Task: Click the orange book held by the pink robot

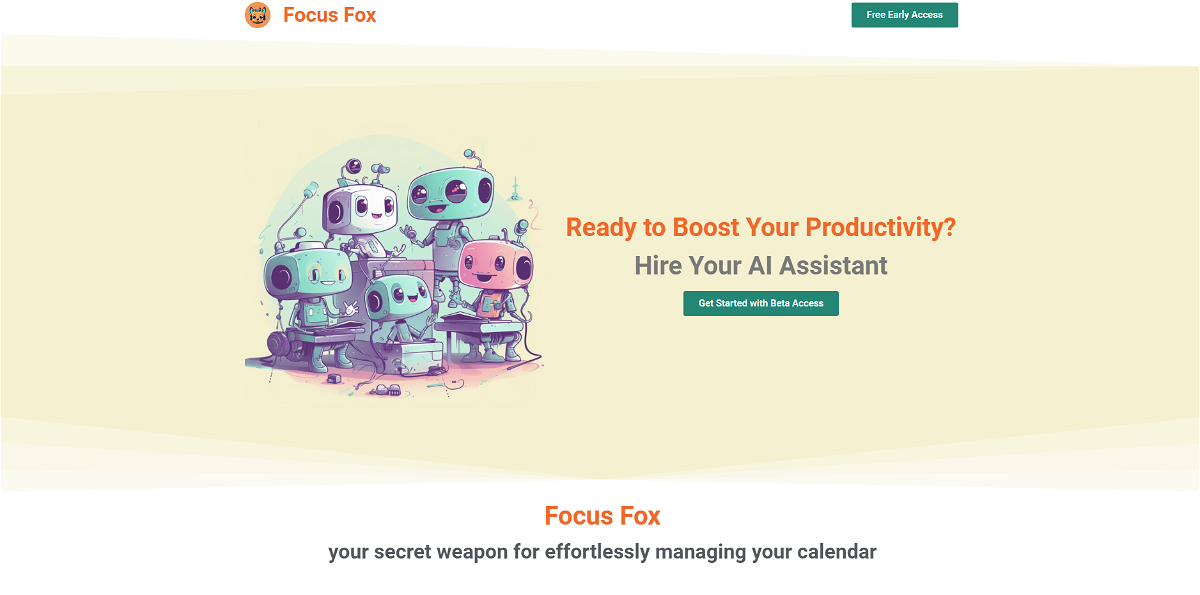Action: [x=487, y=302]
